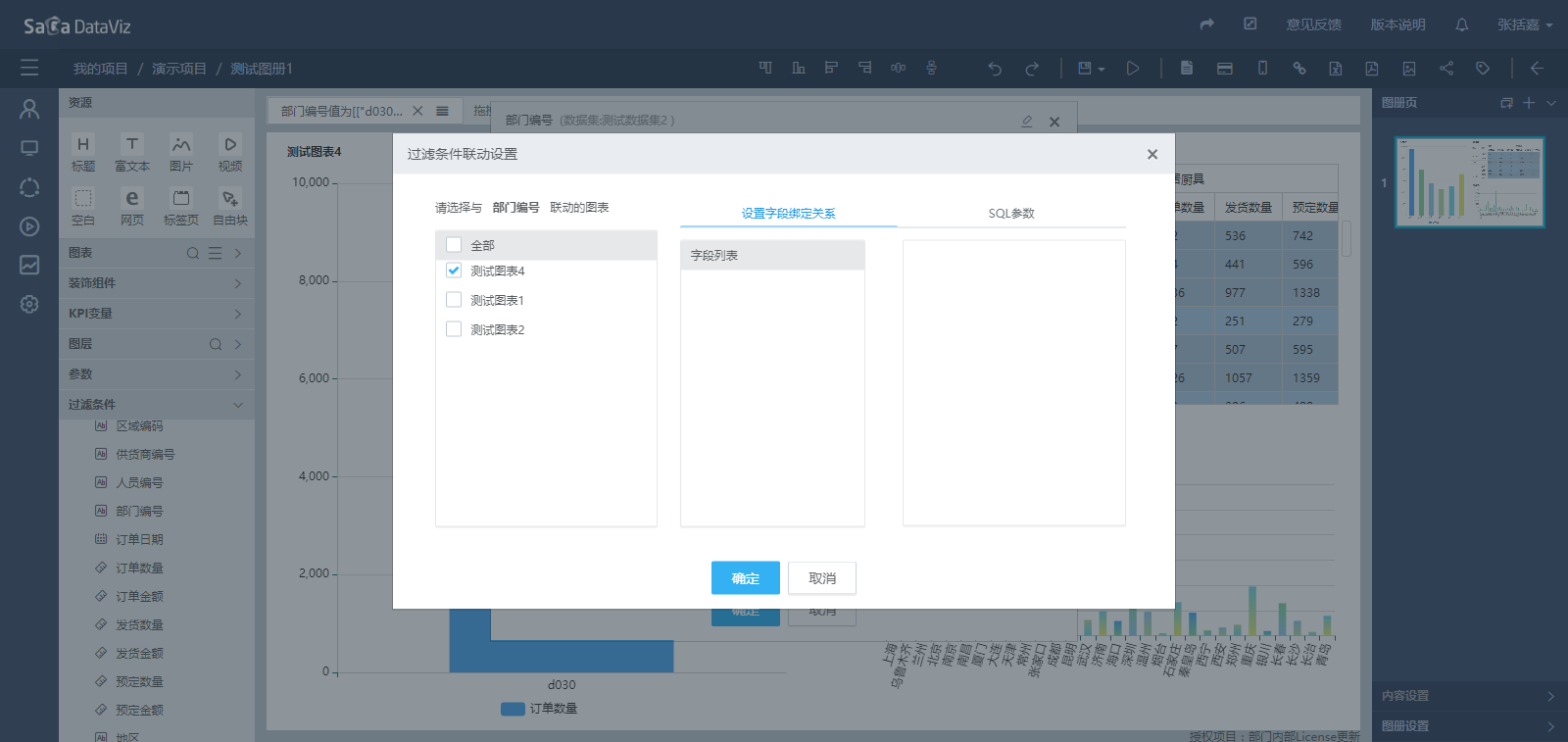Click the play preview icon in toolbar

pos(1133,69)
